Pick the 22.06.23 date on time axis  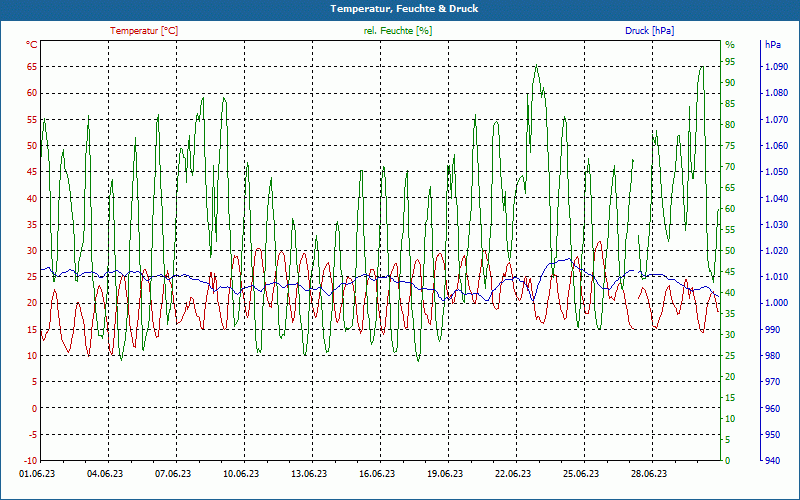[x=512, y=474]
